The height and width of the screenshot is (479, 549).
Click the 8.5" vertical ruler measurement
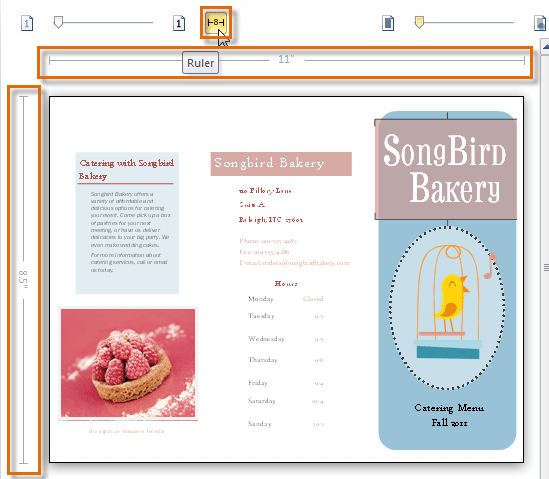tap(23, 279)
